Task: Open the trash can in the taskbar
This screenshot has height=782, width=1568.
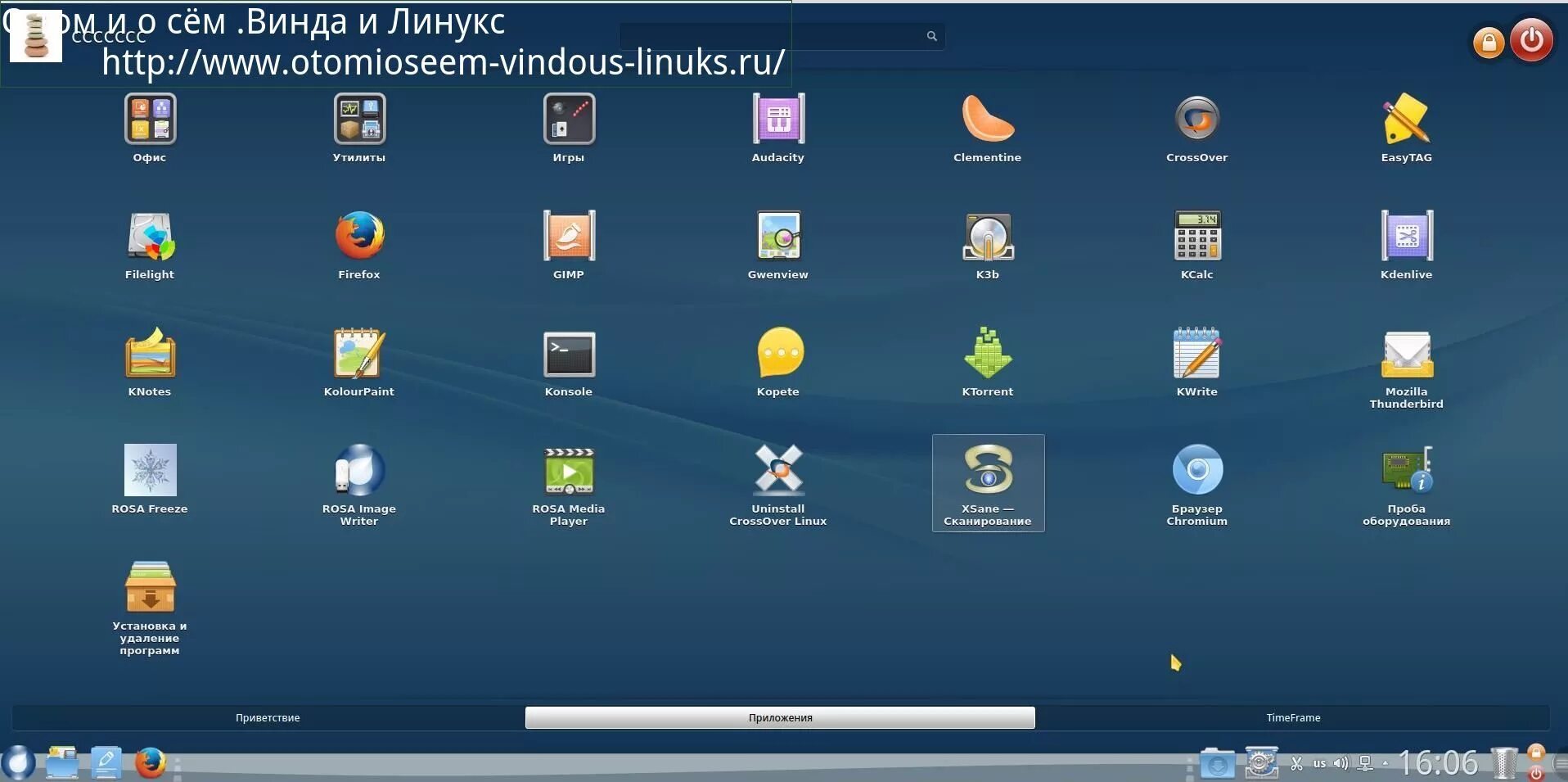Action: [x=1503, y=763]
